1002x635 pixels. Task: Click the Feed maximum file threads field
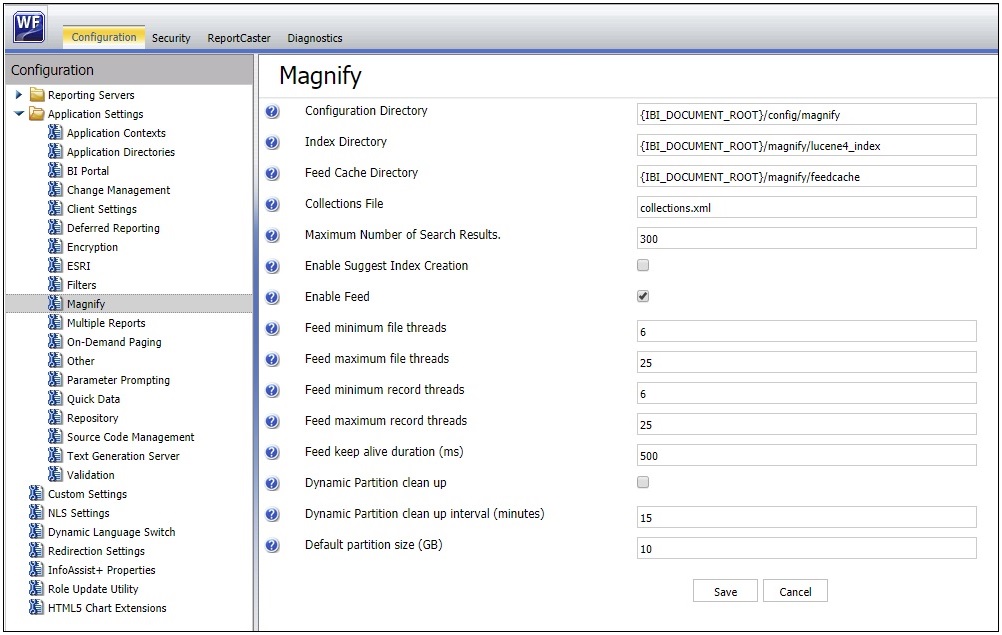coord(806,362)
